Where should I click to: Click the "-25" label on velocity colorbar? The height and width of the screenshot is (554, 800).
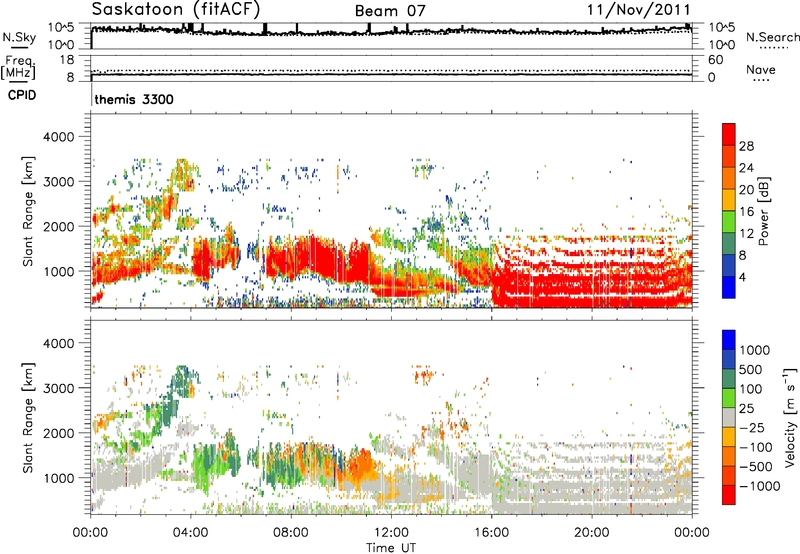tap(753, 428)
